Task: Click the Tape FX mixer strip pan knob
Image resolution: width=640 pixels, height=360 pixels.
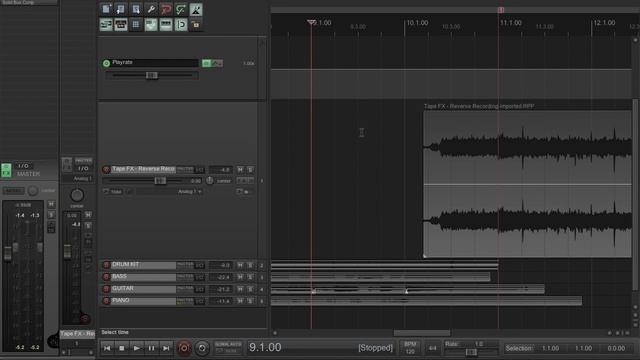Action: pyautogui.click(x=77, y=195)
